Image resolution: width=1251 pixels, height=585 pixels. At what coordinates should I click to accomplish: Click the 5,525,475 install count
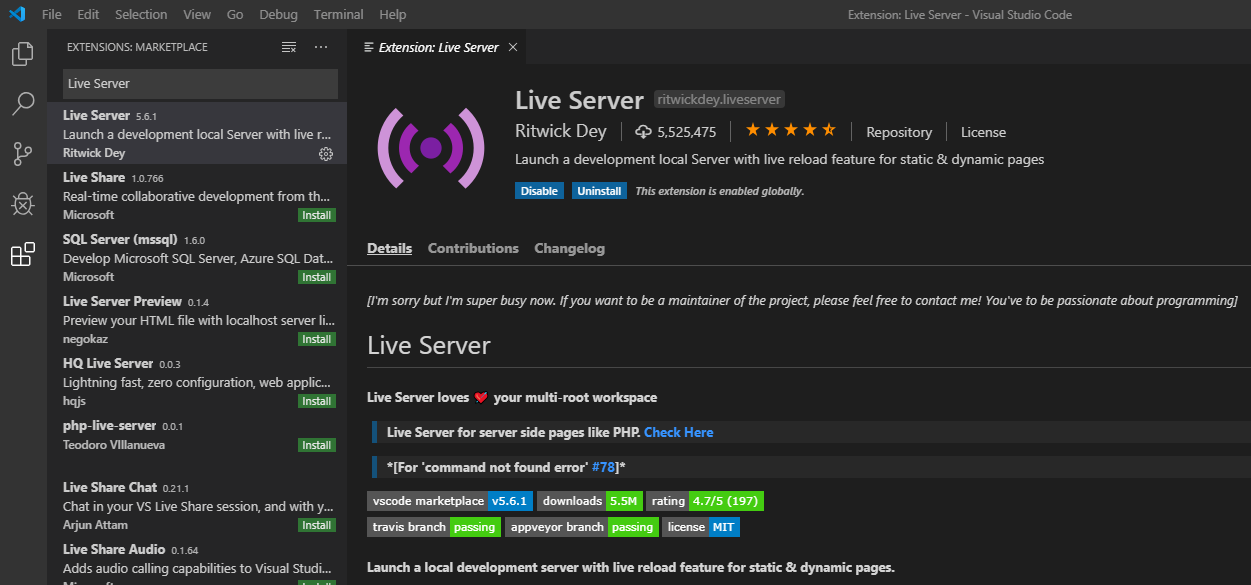687,132
